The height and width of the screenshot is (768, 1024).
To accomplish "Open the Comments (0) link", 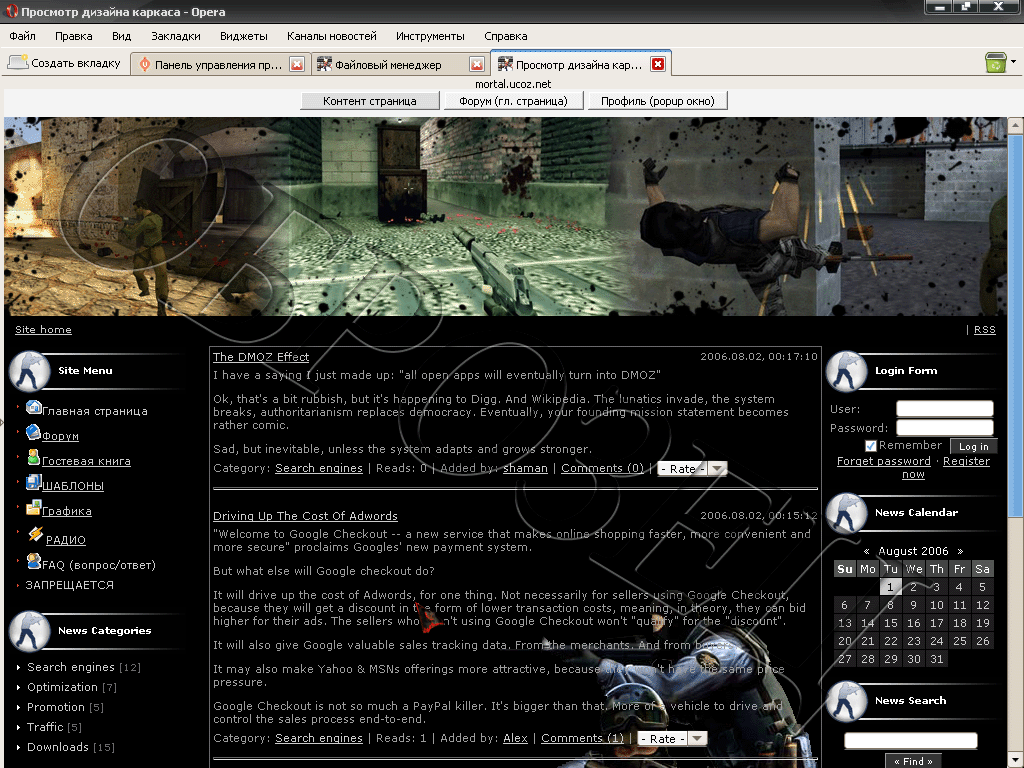I will (x=602, y=468).
